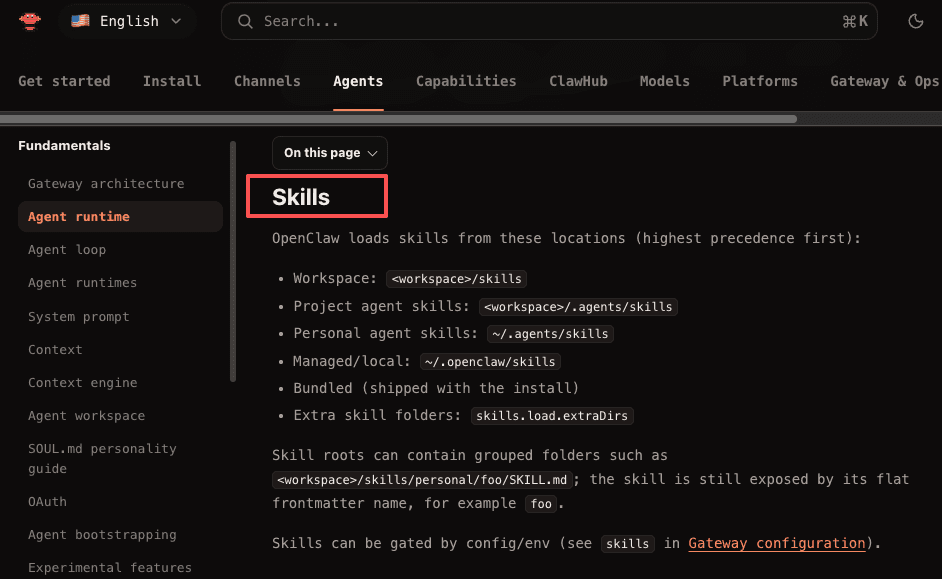Click the horizontal tab bar scrollbar
This screenshot has height=579, width=942.
click(x=398, y=119)
